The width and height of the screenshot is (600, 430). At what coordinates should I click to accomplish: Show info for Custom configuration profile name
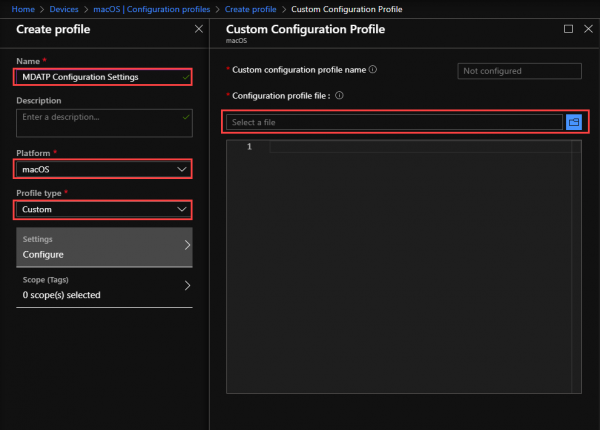click(373, 69)
